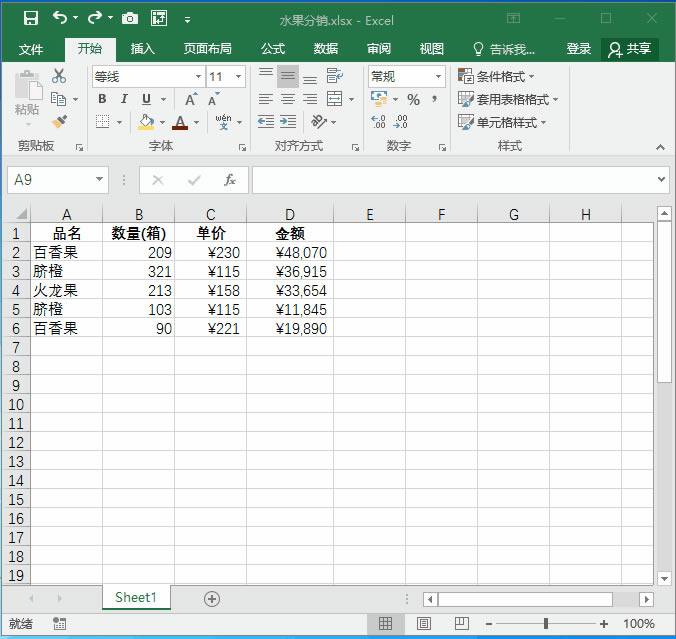Add a new sheet with plus icon
The image size is (676, 639).
(x=211, y=598)
